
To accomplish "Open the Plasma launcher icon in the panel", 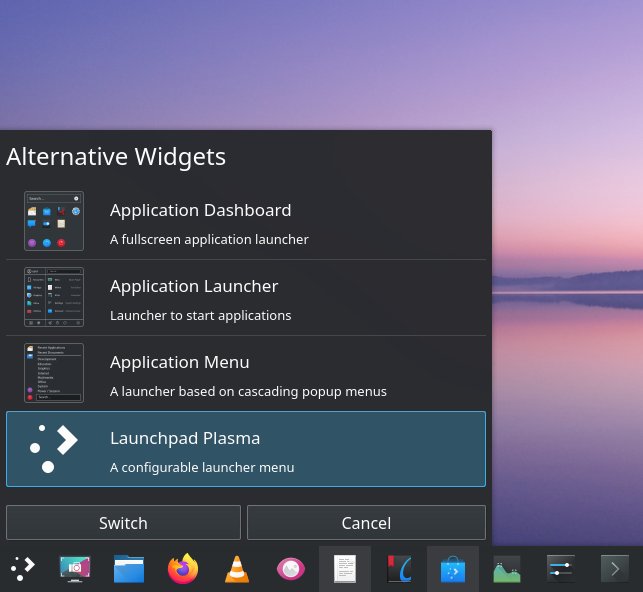I will pyautogui.click(x=22, y=569).
